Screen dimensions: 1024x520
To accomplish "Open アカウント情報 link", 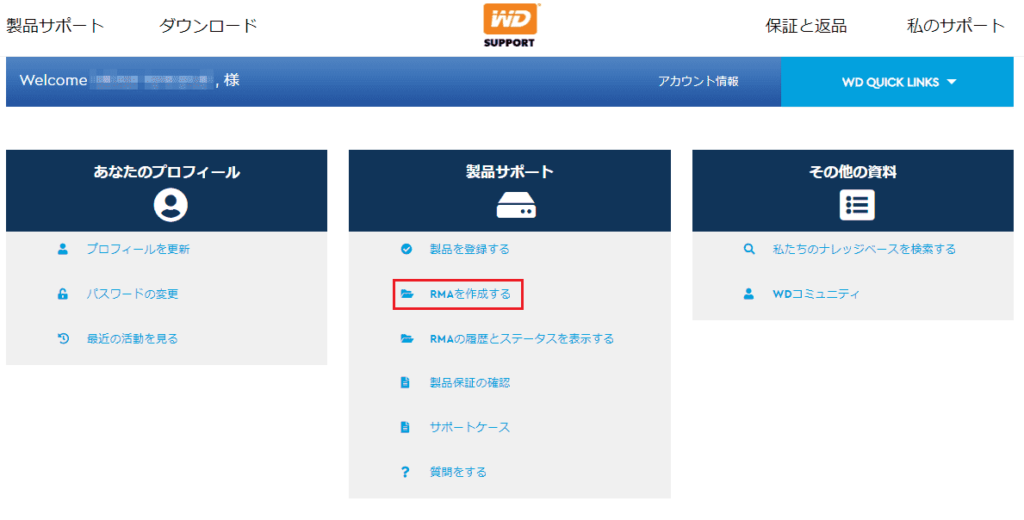I will 698,82.
